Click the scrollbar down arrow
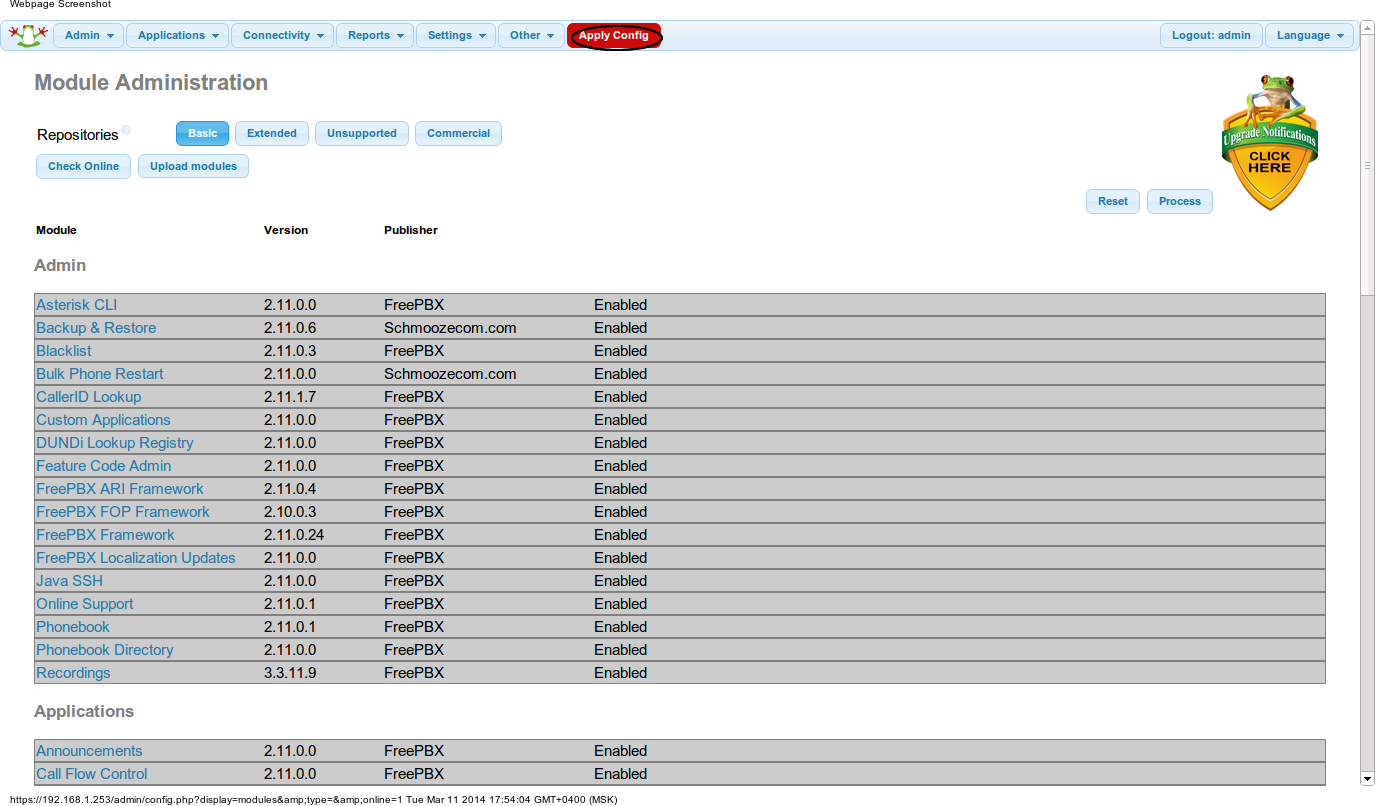1375x806 pixels. point(1367,778)
